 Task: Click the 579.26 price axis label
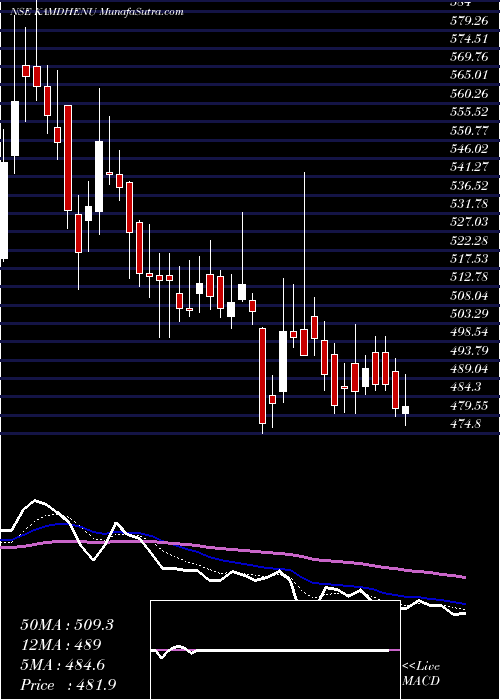pyautogui.click(x=469, y=21)
